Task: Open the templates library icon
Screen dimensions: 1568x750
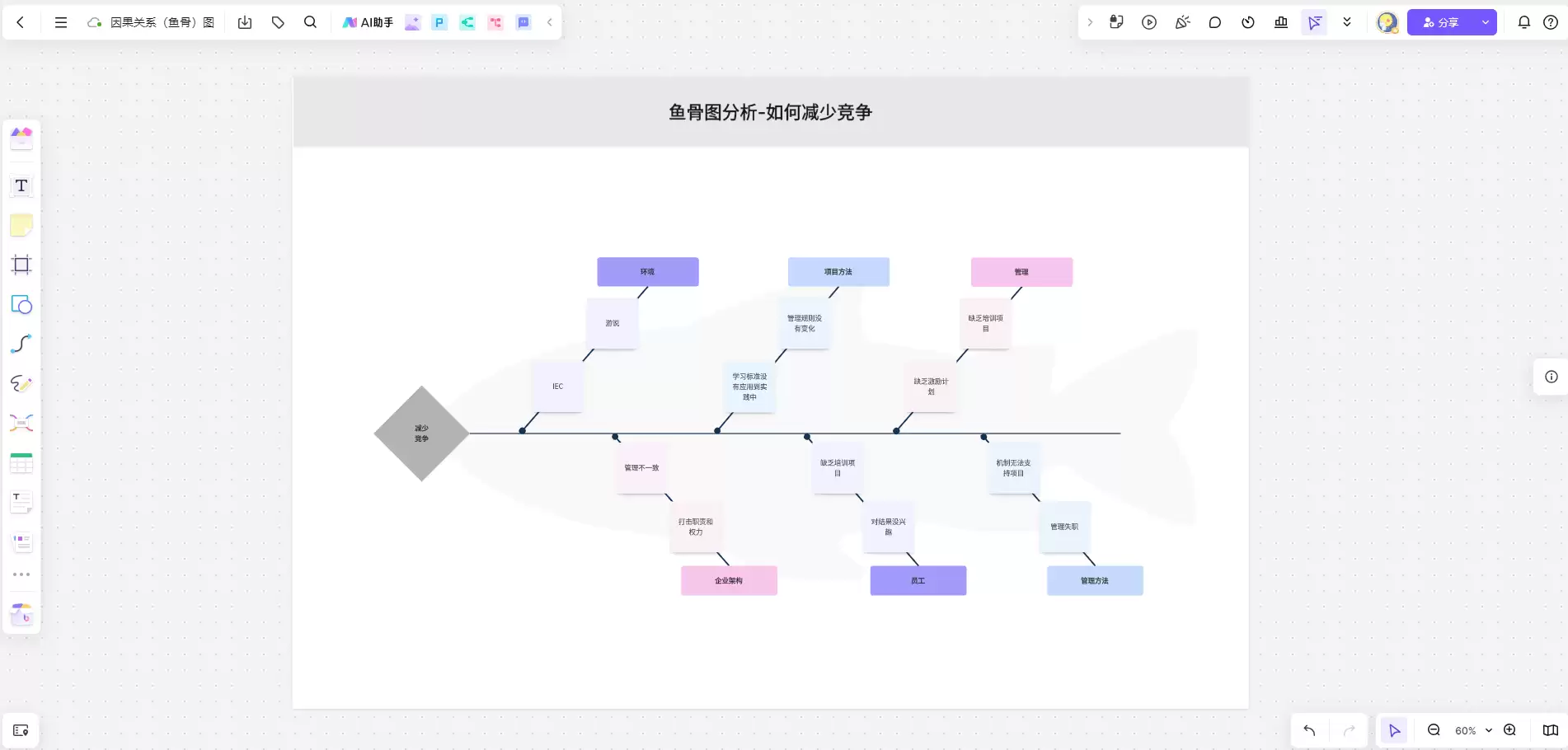Action: click(x=21, y=138)
